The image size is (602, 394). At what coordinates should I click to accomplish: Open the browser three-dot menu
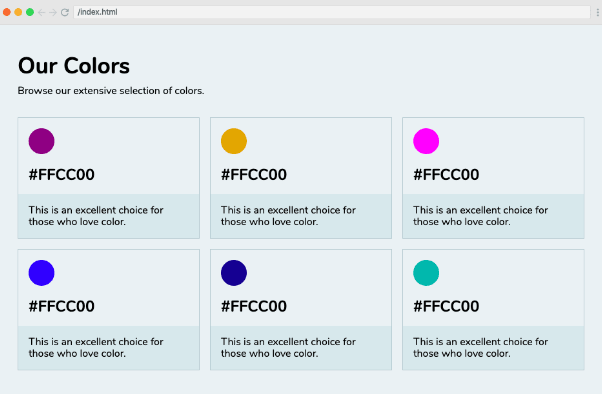597,12
